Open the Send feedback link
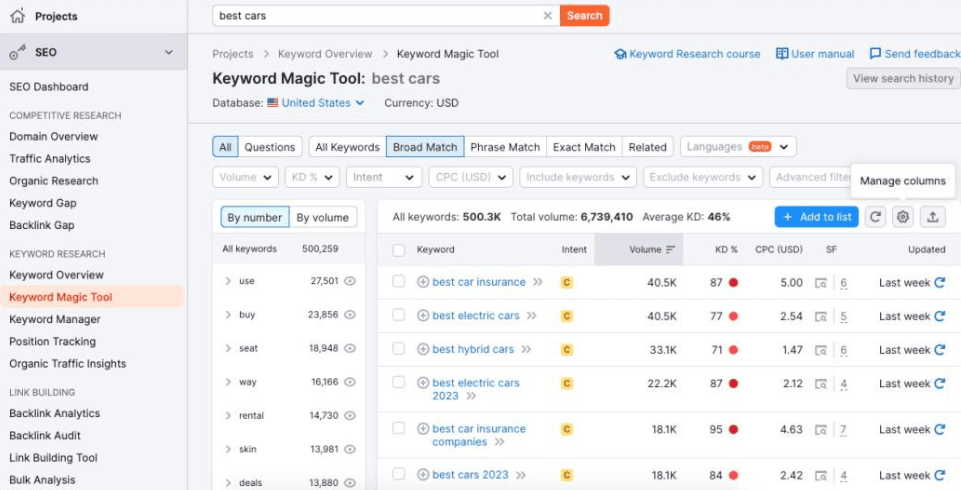 [x=915, y=54]
